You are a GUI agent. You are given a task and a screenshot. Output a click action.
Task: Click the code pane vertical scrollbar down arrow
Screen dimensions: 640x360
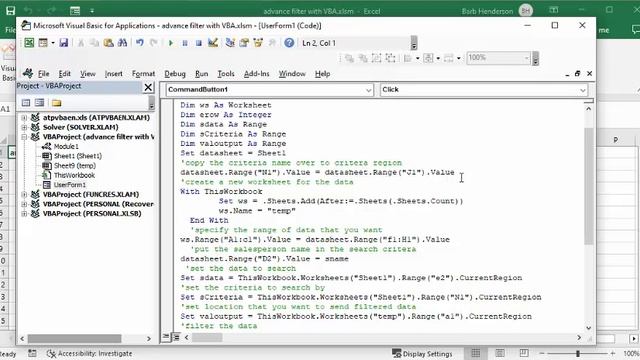[x=589, y=328]
